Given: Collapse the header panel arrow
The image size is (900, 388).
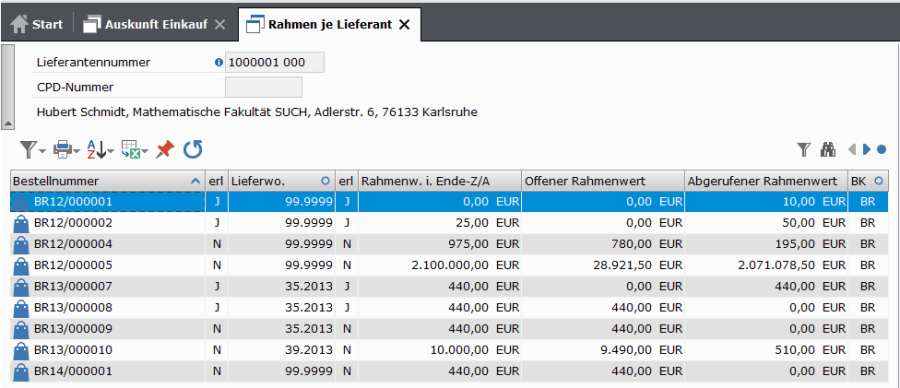Looking at the screenshot, I should (x=7, y=124).
